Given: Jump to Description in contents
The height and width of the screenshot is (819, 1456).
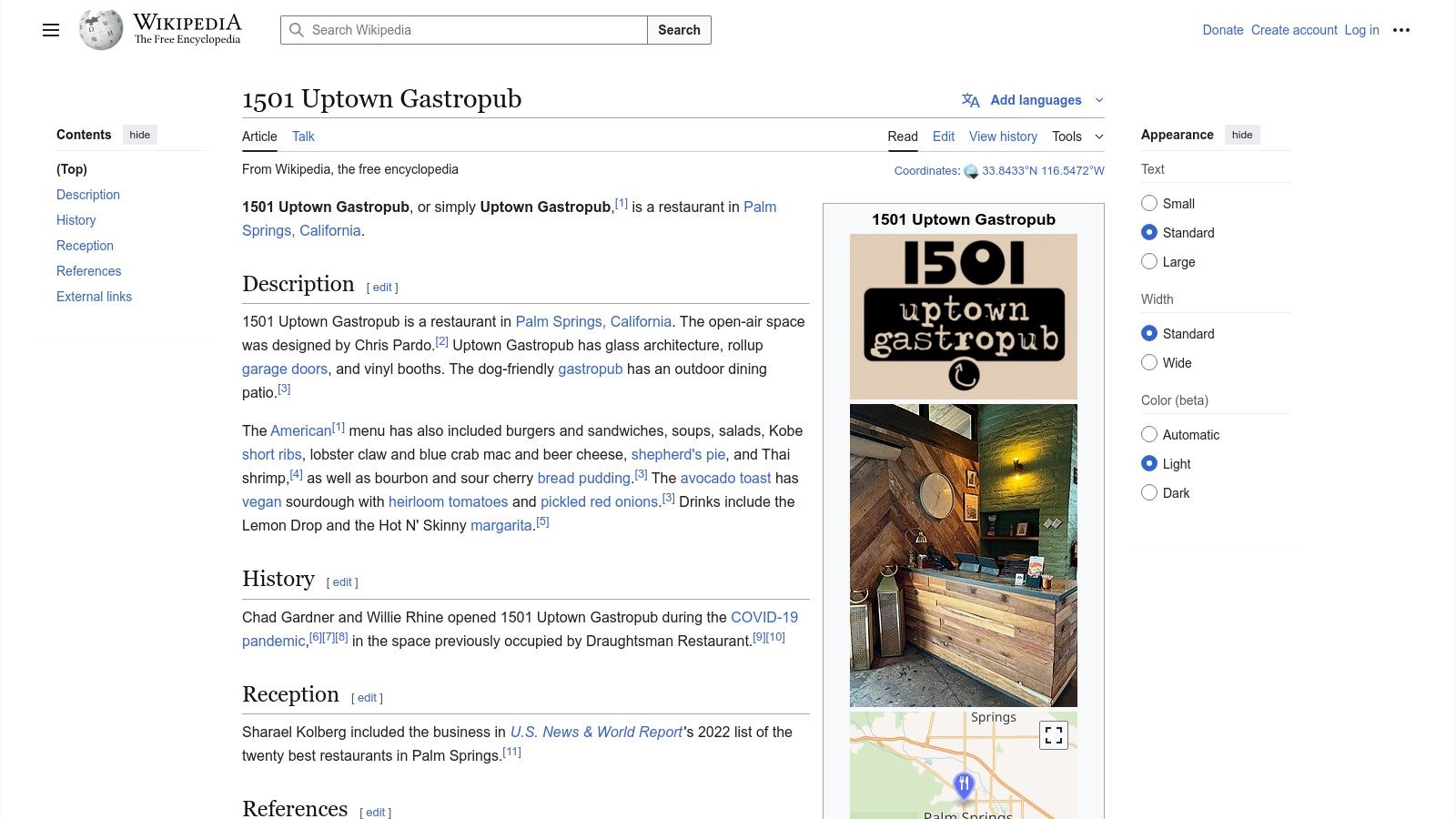Looking at the screenshot, I should pyautogui.click(x=88, y=195).
